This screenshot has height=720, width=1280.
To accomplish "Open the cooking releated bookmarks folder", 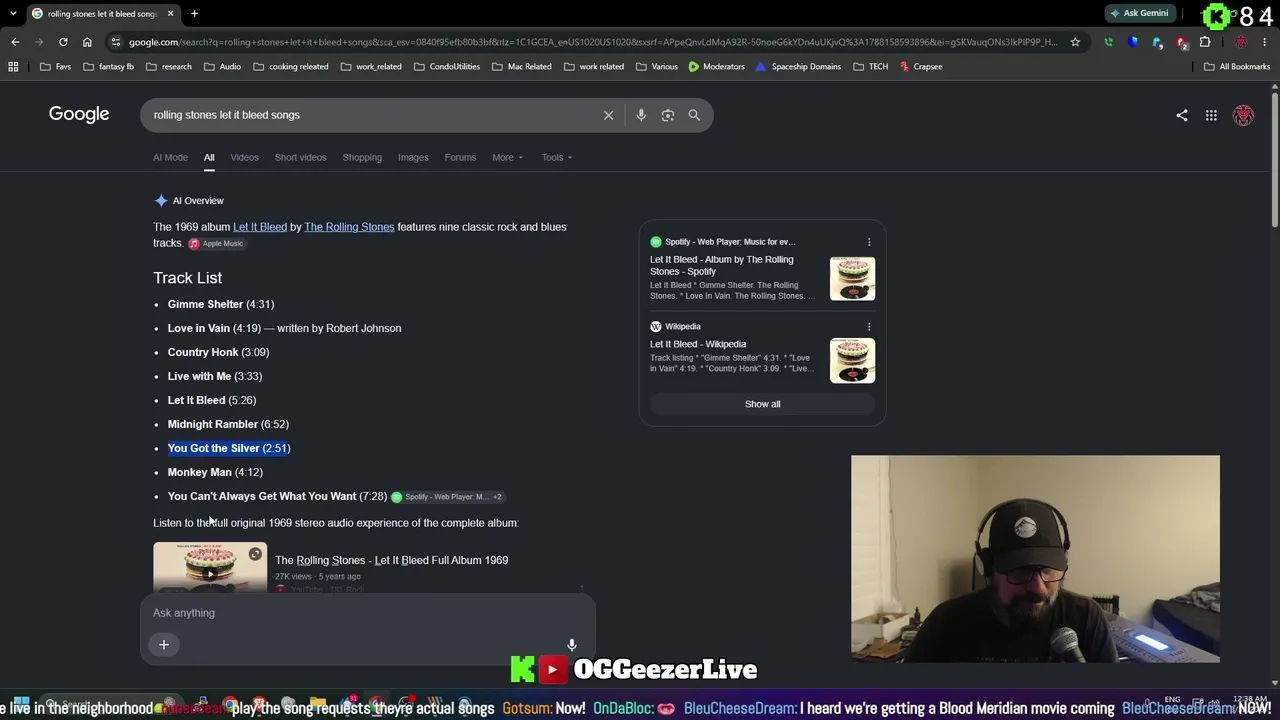I will pos(290,67).
